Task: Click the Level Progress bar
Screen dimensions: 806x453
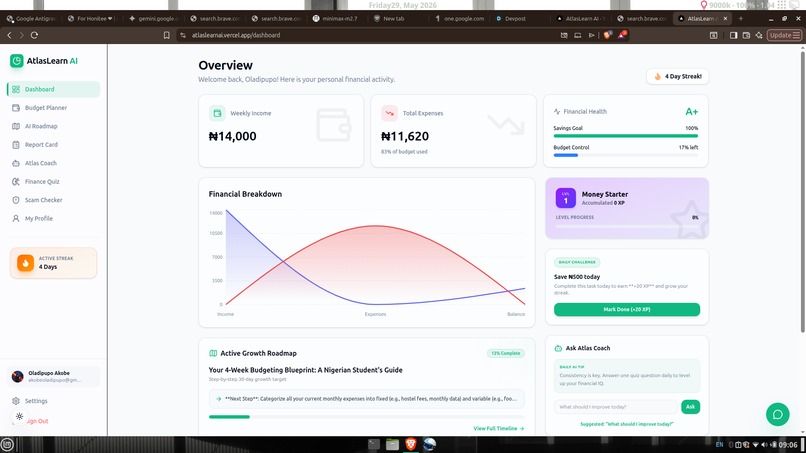Action: (627, 226)
